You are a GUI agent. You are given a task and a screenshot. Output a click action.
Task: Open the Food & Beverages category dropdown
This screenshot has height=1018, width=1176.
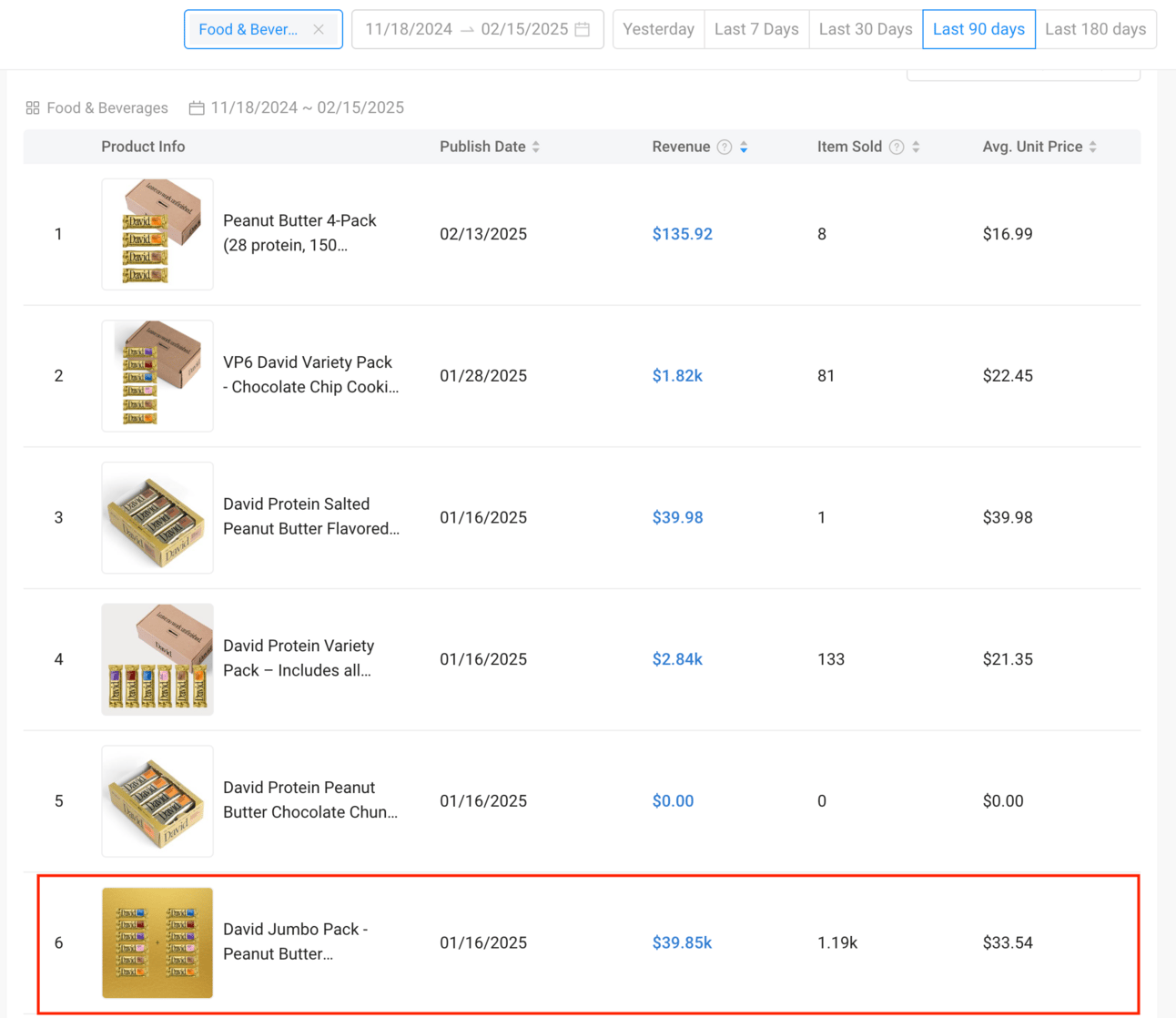pyautogui.click(x=263, y=29)
